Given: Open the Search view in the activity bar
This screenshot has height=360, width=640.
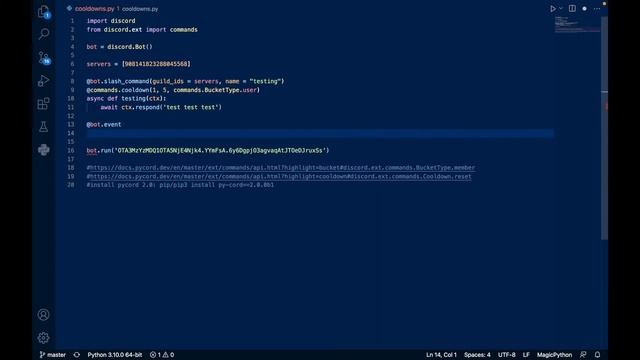Looking at the screenshot, I should click(x=44, y=34).
